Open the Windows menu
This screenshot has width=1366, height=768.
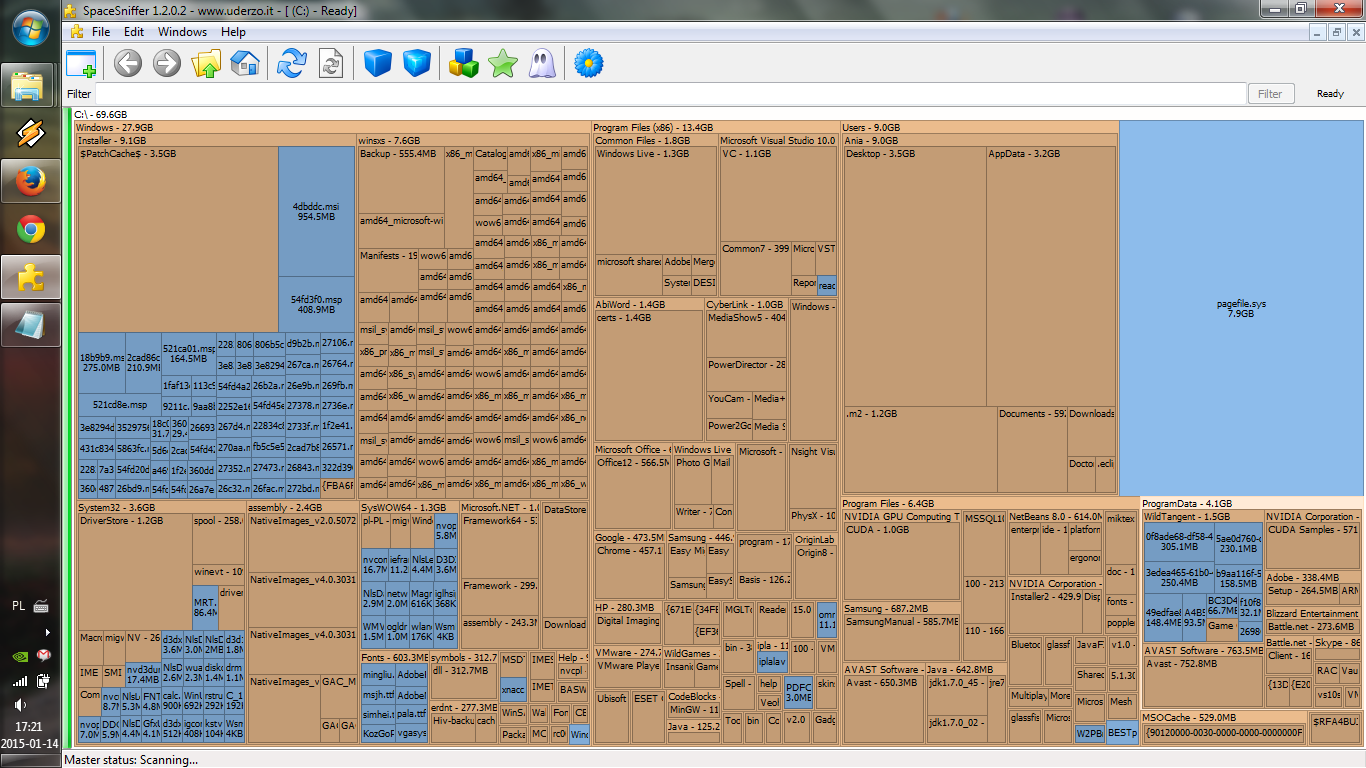pyautogui.click(x=183, y=32)
